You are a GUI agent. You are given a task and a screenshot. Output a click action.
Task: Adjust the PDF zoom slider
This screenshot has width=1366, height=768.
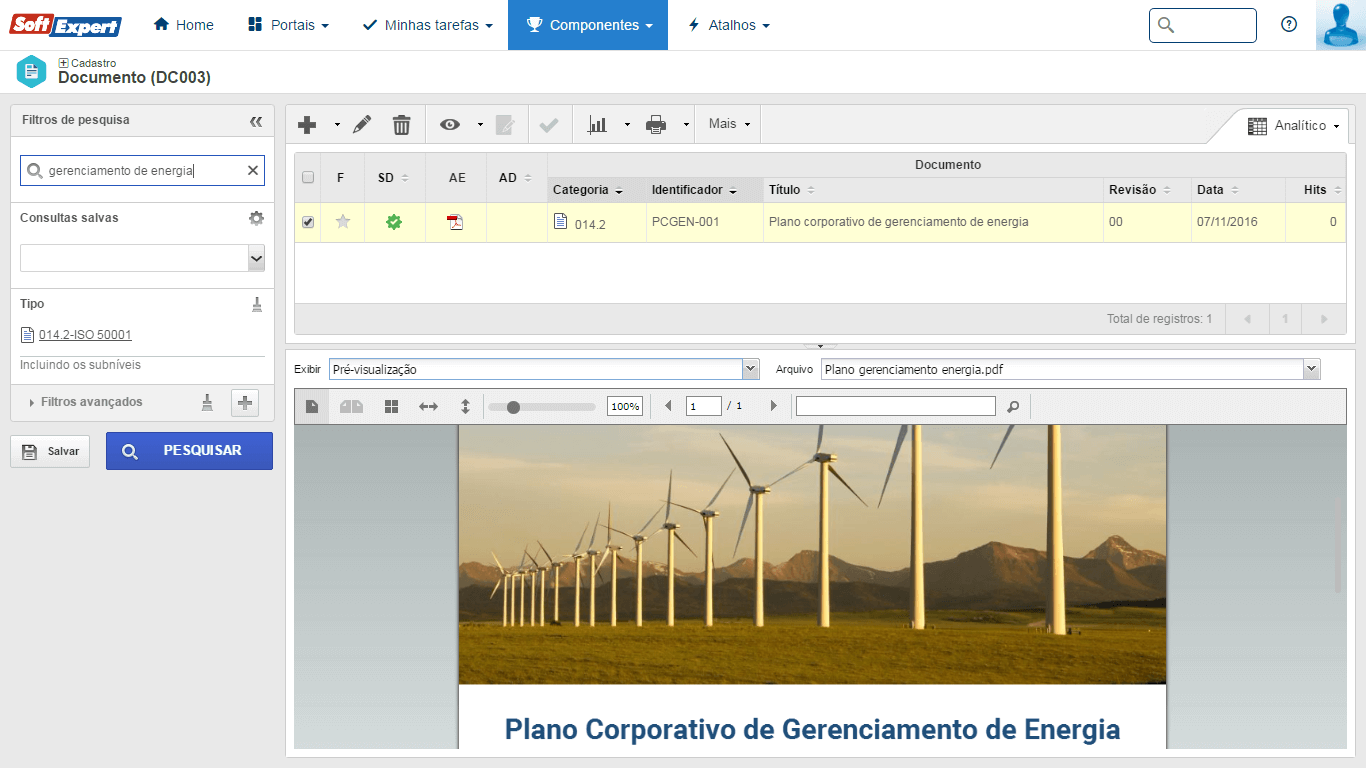(x=513, y=407)
